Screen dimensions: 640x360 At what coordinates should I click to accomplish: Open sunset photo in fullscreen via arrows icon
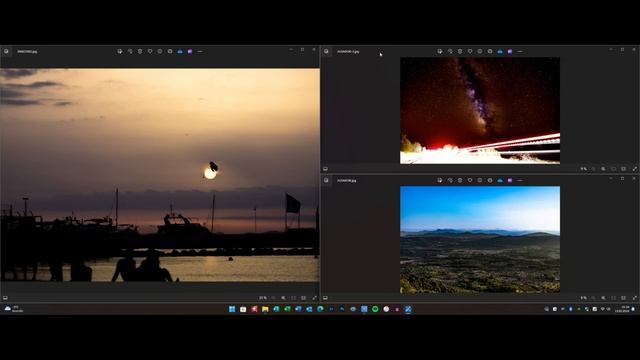[x=315, y=298]
